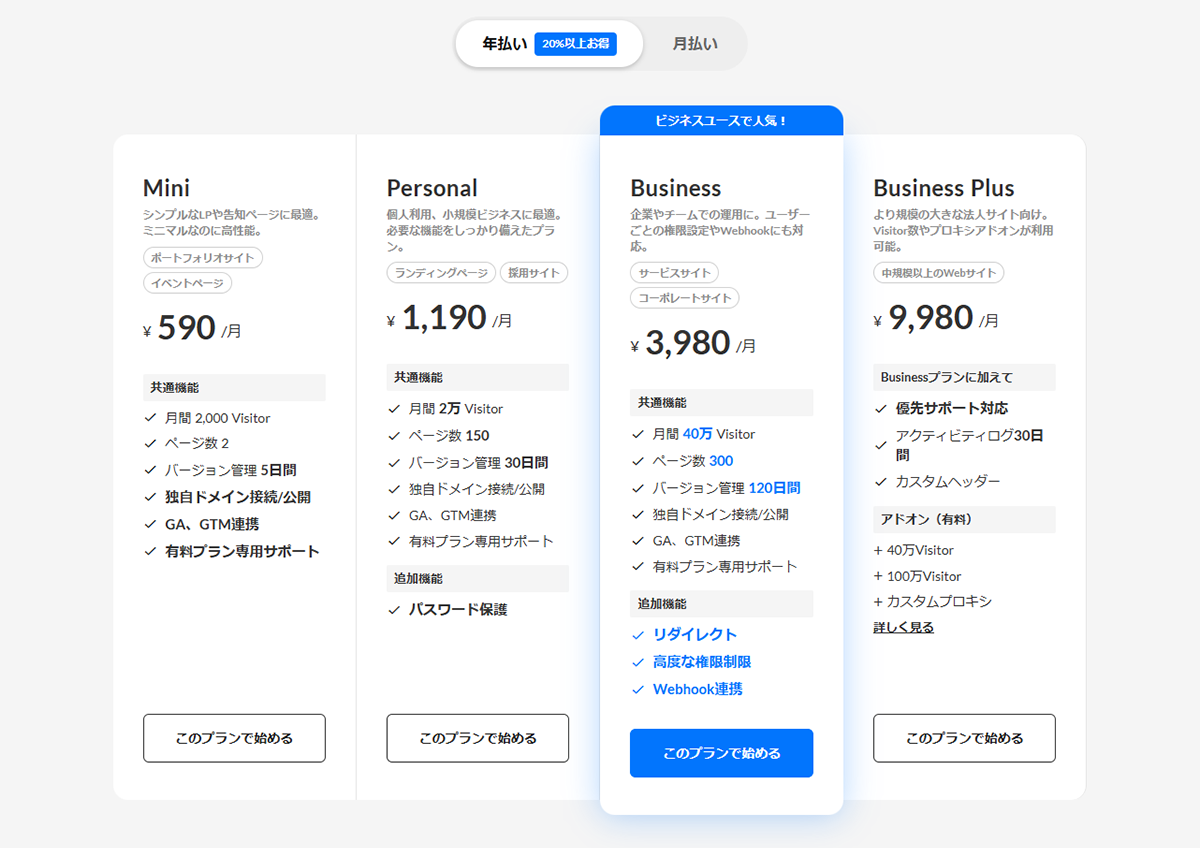1200x848 pixels.
Task: Toggle the Business plan's このプランで始める button
Action: click(721, 753)
